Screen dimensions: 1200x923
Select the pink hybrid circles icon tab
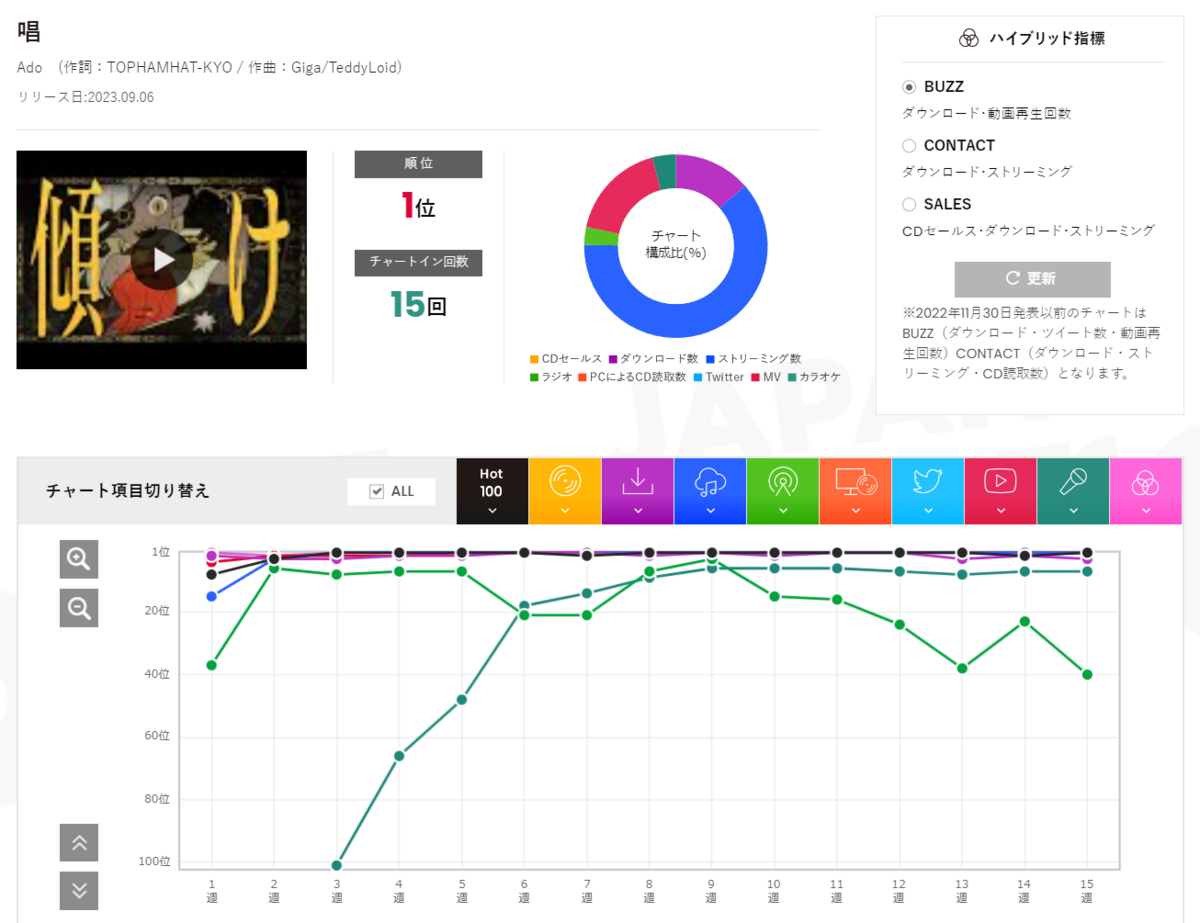pyautogui.click(x=1145, y=483)
